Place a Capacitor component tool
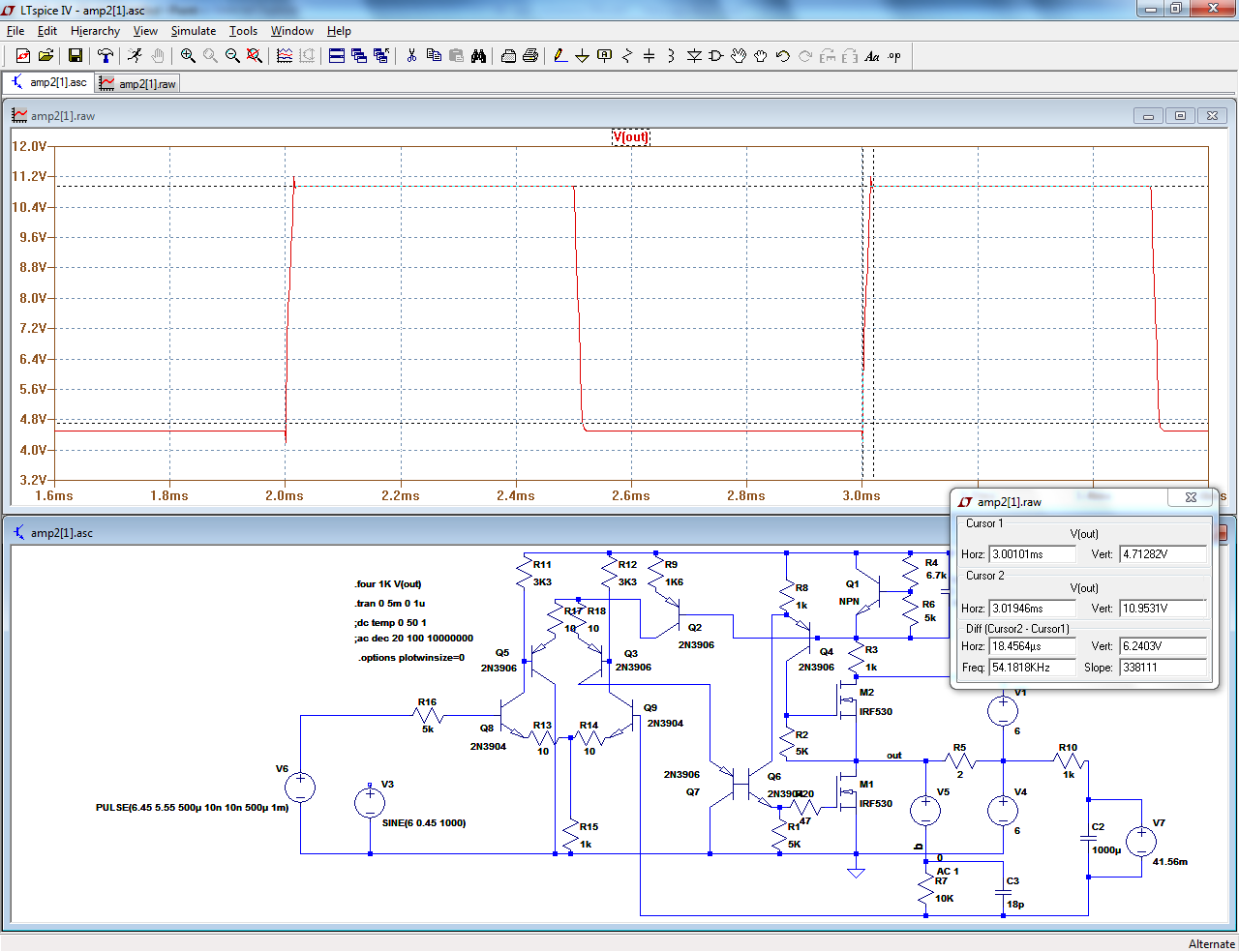1239x952 pixels. 650,56
